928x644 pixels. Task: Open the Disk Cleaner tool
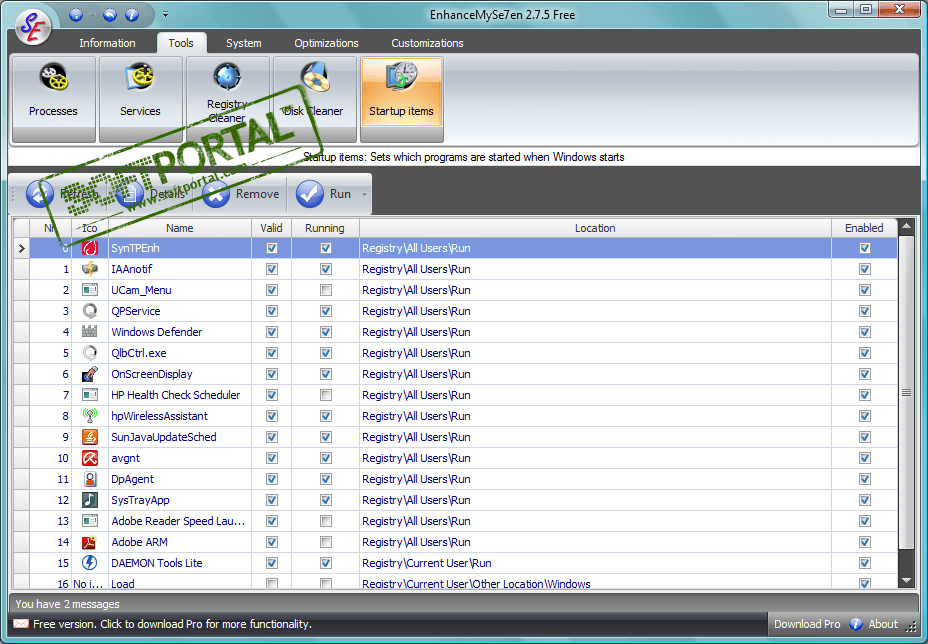[x=314, y=99]
